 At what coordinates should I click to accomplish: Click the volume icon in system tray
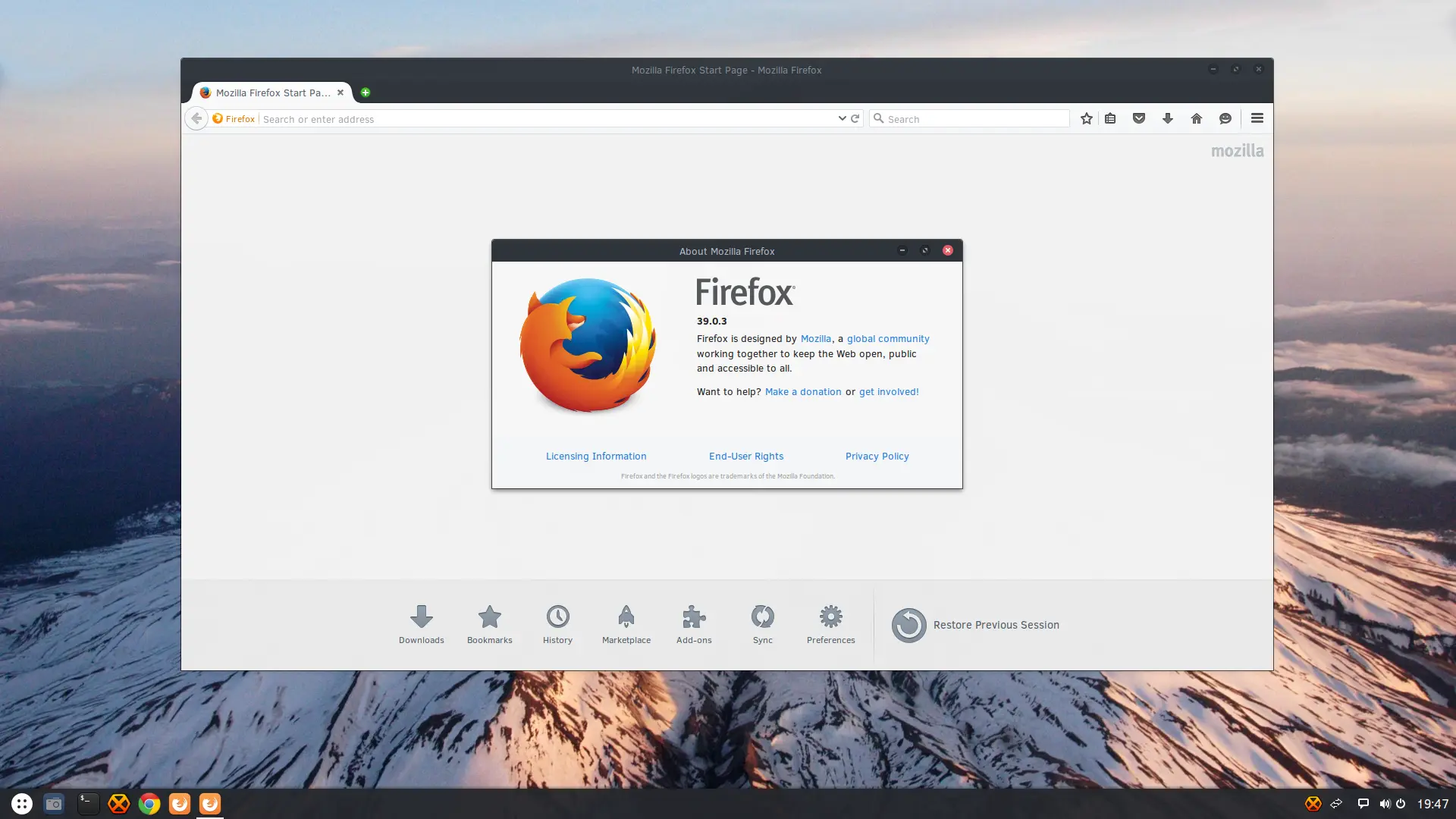coord(1385,804)
